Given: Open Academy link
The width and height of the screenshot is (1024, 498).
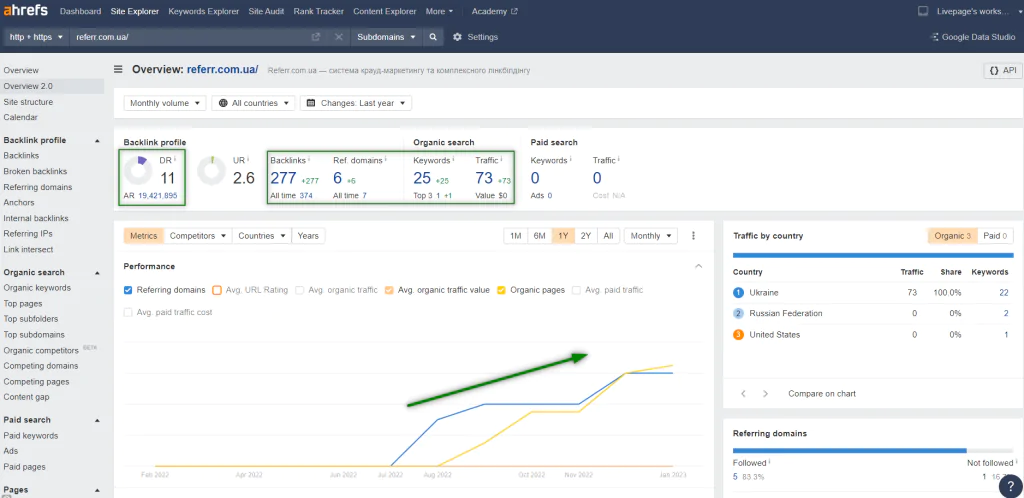Looking at the screenshot, I should [494, 11].
